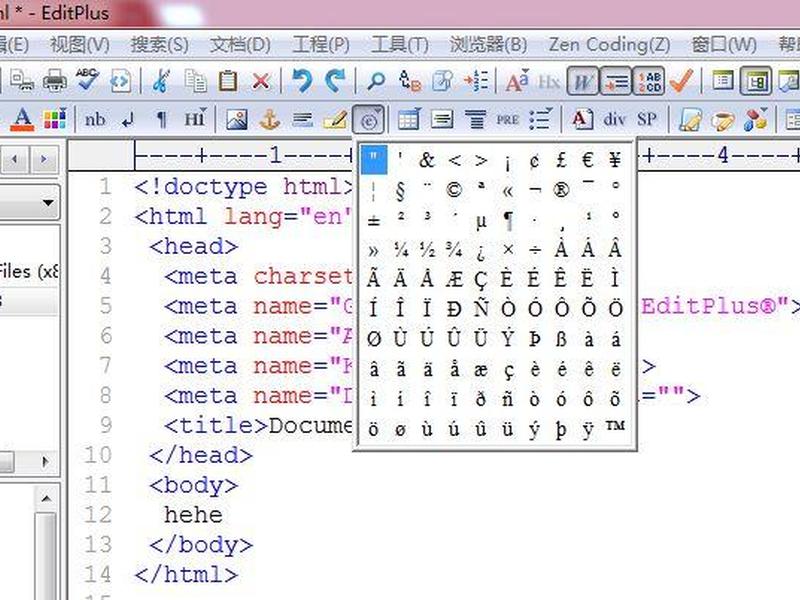Redo with the right-curving blue arrow
The width and height of the screenshot is (800, 600).
[x=335, y=81]
